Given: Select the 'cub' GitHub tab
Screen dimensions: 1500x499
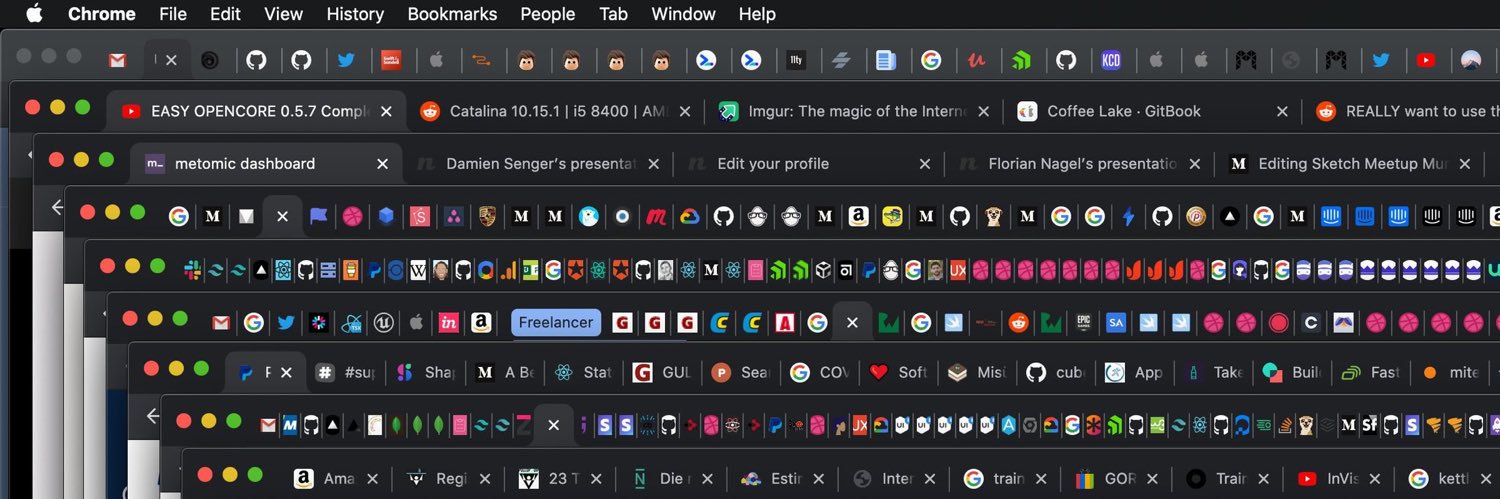Looking at the screenshot, I should pos(1058,372).
